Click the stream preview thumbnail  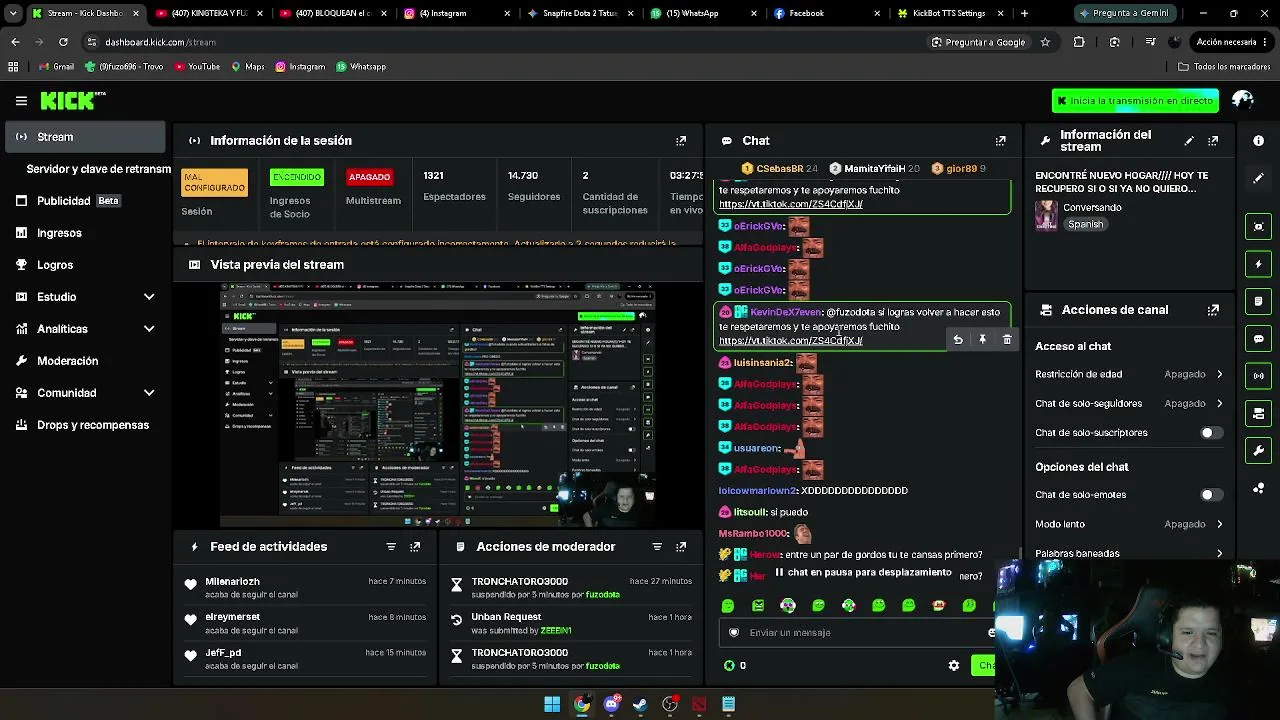click(438, 404)
